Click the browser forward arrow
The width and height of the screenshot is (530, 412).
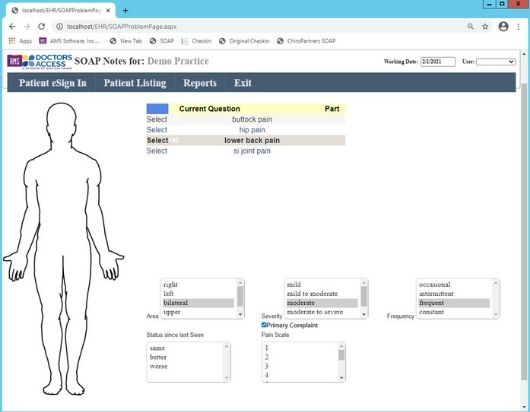click(27, 26)
